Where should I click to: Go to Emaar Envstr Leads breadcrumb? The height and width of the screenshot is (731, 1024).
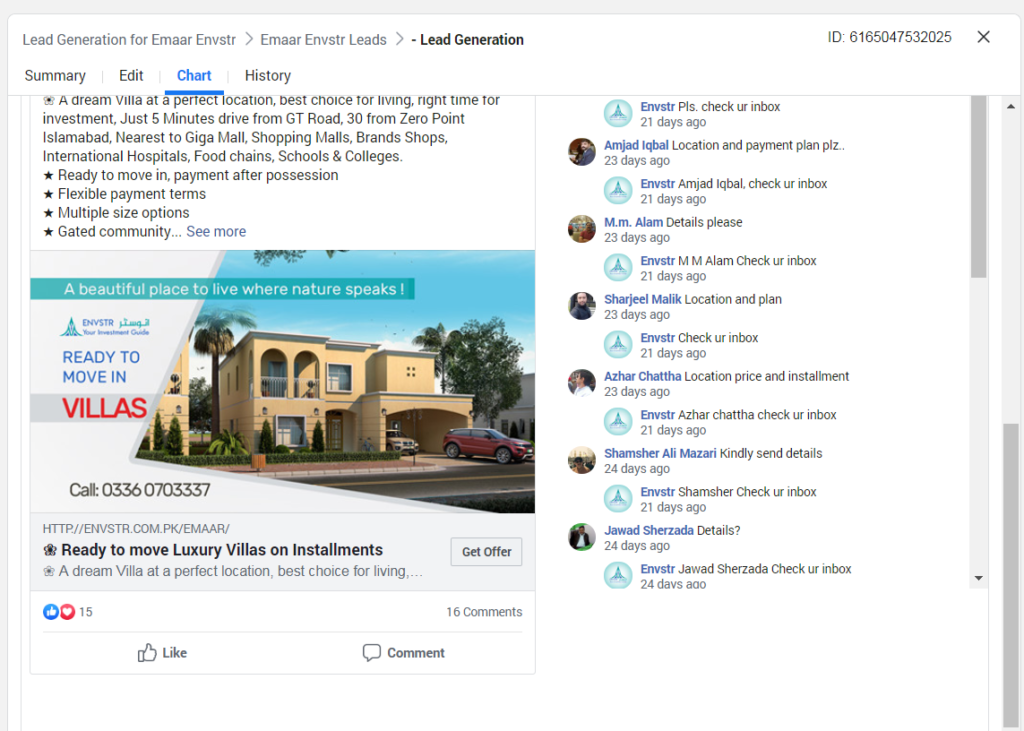323,40
